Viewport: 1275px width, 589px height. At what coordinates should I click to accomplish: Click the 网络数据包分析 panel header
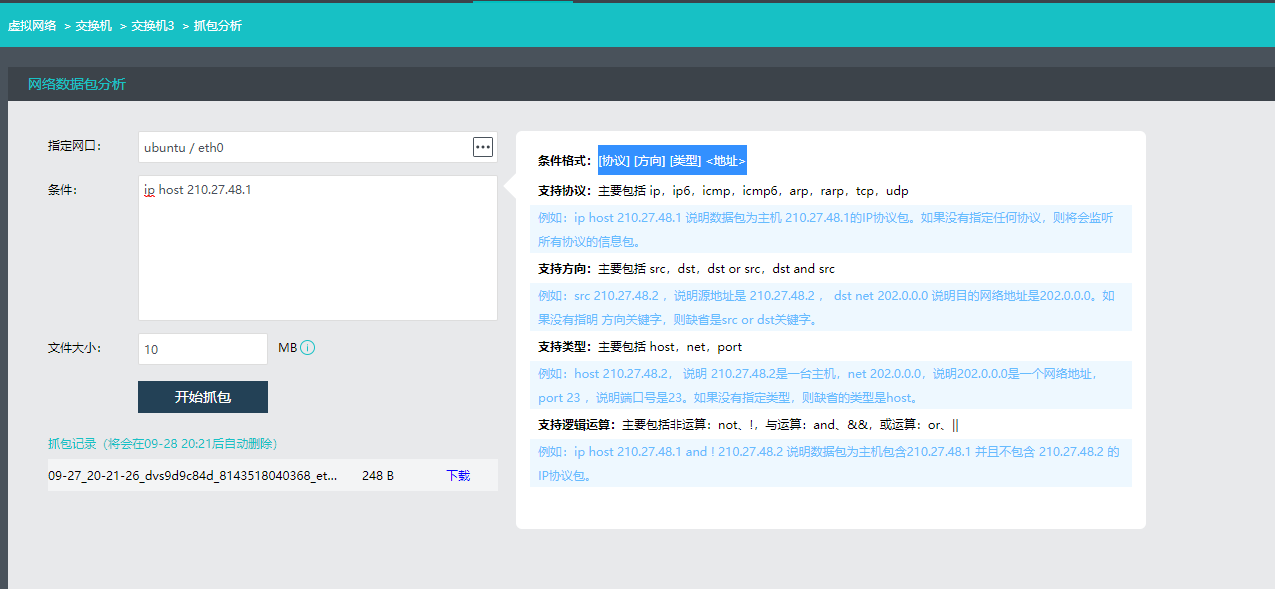click(75, 83)
